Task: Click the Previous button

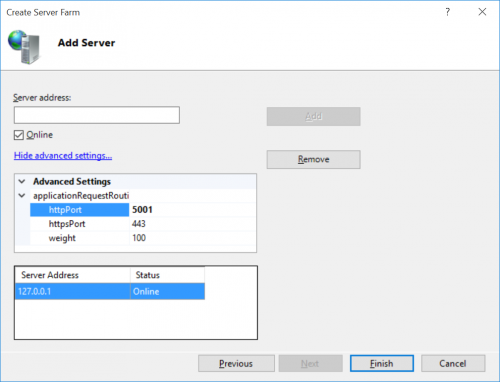Action: [x=236, y=363]
